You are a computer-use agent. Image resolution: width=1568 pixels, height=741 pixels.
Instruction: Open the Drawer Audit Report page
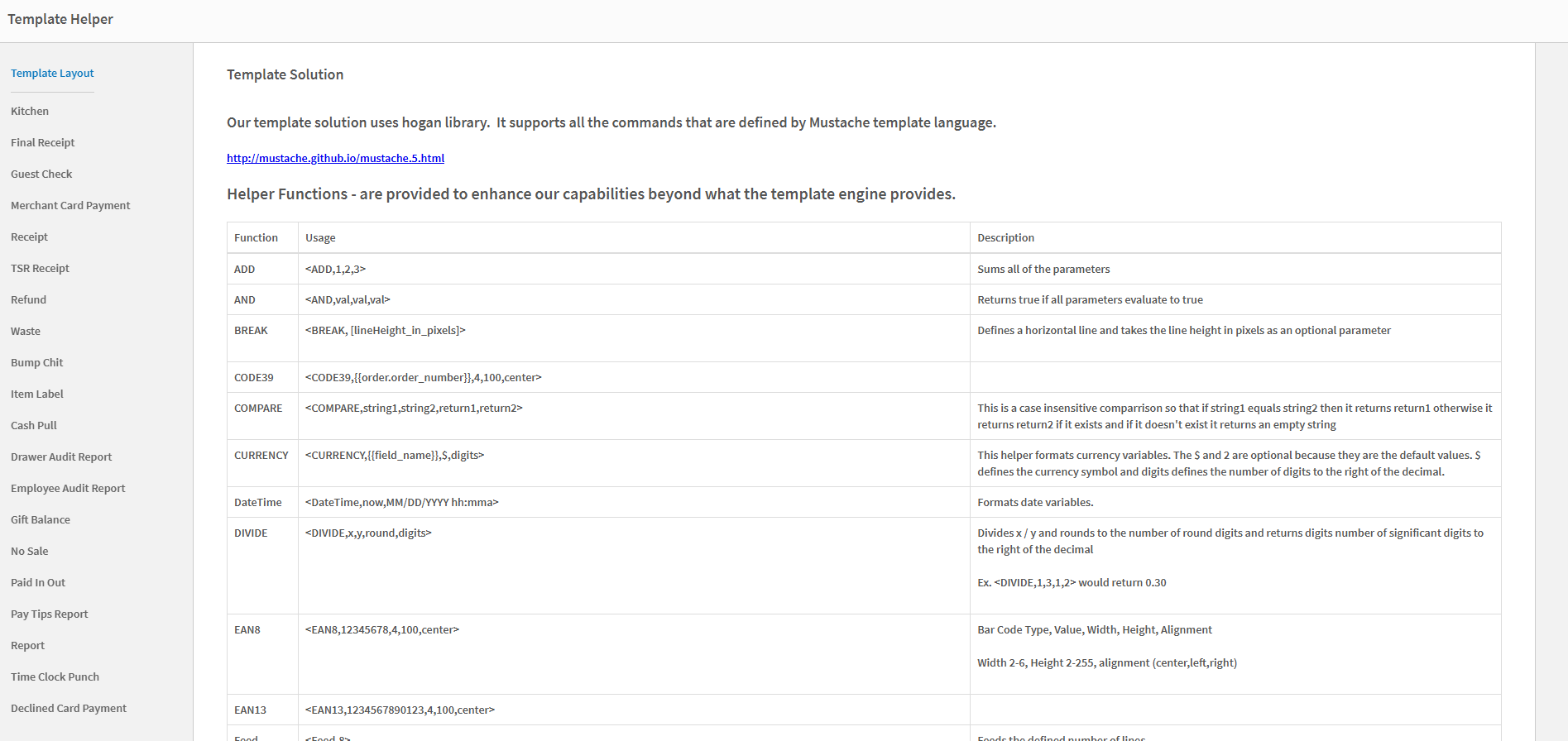click(60, 457)
